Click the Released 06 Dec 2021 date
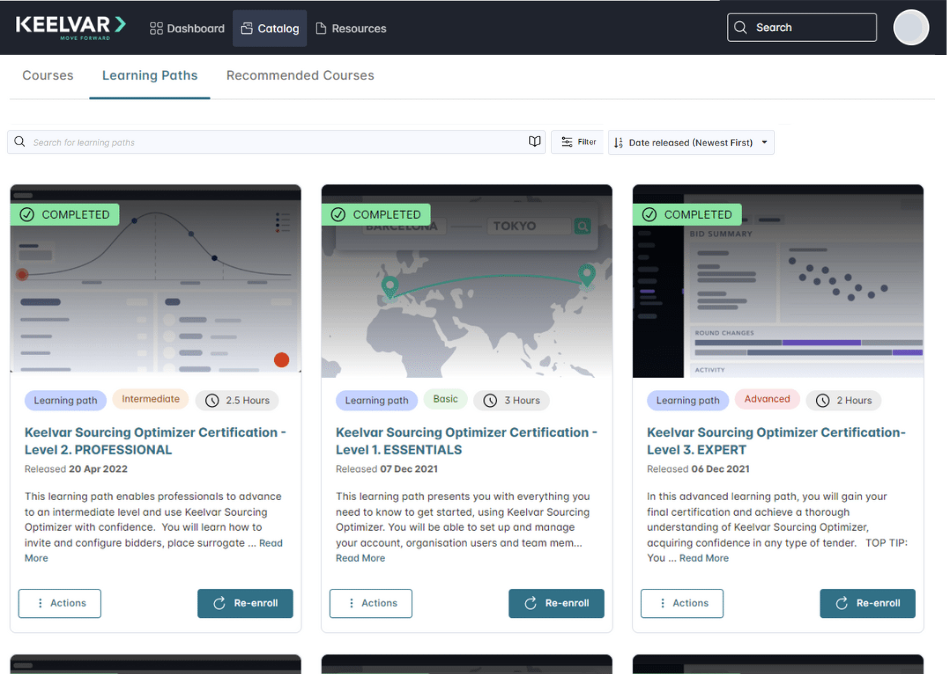Viewport: 948px width, 674px height. (x=698, y=469)
